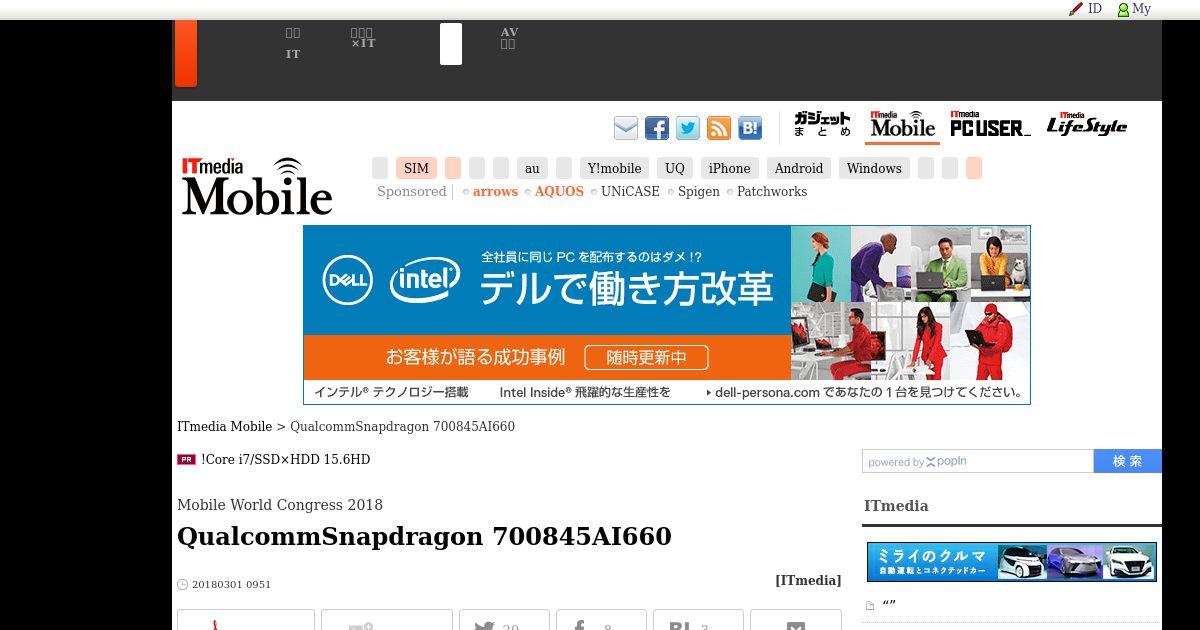Select the Y!mobile category tag
The width and height of the screenshot is (1200, 630).
pos(614,168)
